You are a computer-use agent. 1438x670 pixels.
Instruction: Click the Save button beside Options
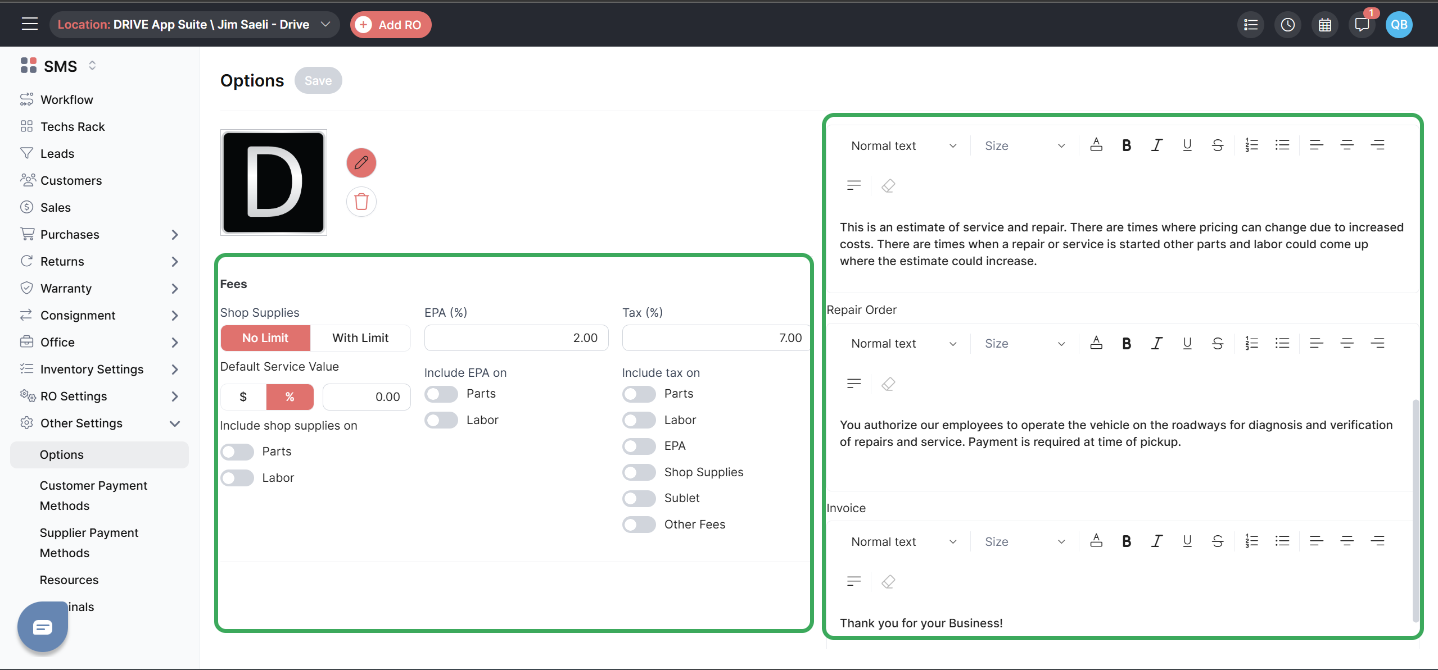(318, 81)
